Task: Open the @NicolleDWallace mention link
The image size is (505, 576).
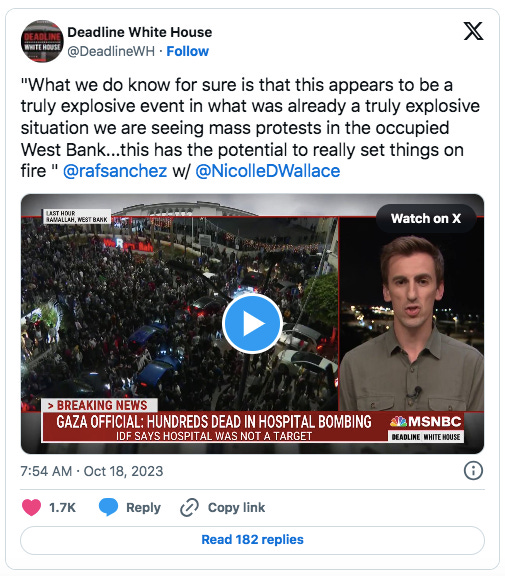Action: [267, 171]
